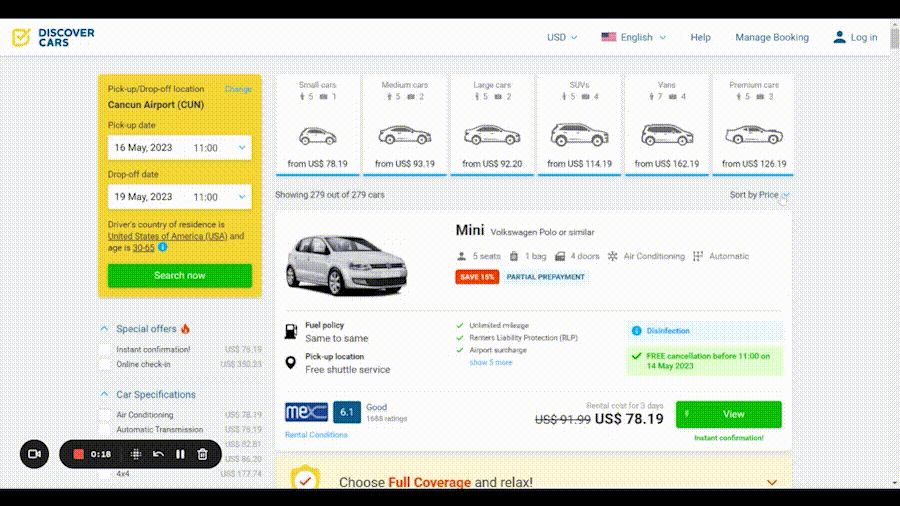
Task: Delete the recording with the trash icon
Action: tap(202, 454)
